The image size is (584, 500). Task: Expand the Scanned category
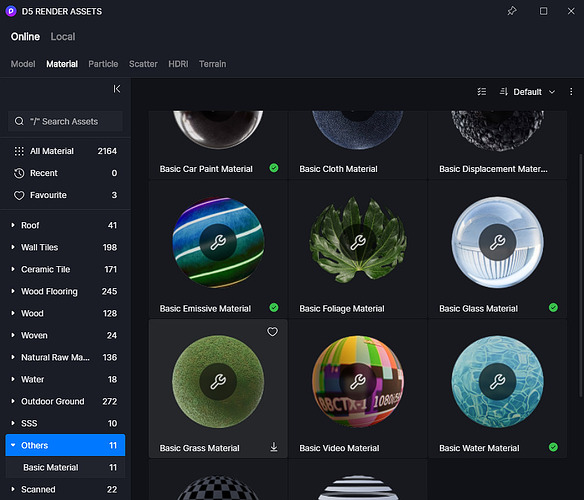coord(13,489)
